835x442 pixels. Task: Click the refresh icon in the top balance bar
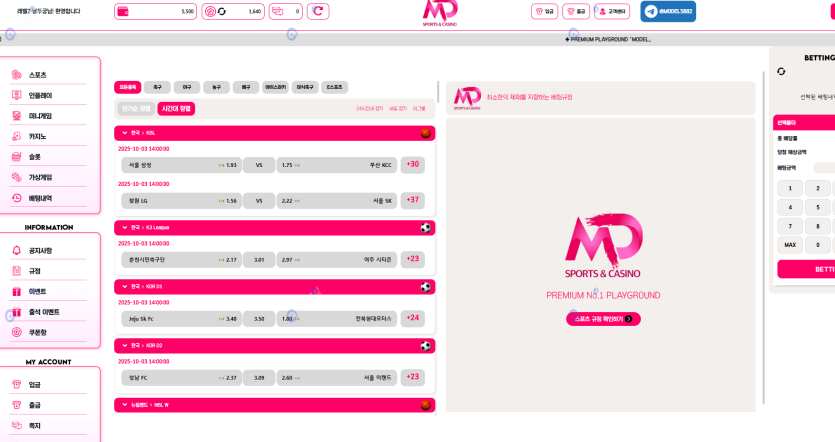[x=317, y=11]
